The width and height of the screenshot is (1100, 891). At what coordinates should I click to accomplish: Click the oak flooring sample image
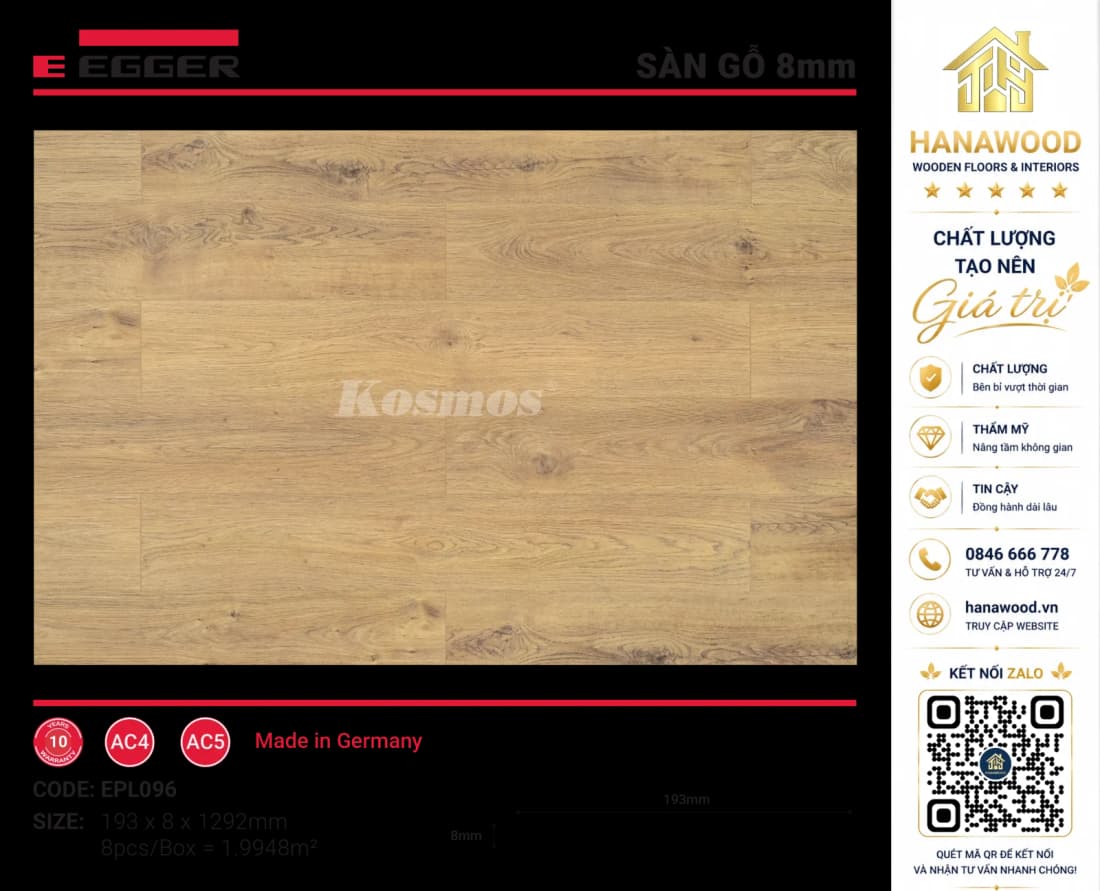click(445, 397)
